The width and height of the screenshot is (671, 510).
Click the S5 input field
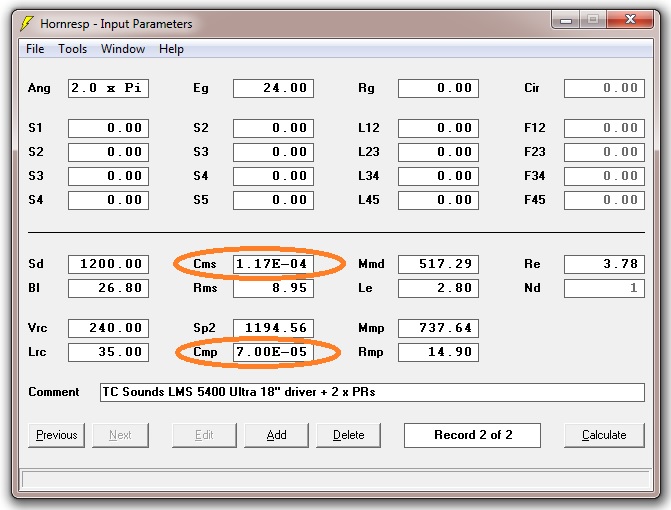pos(273,200)
